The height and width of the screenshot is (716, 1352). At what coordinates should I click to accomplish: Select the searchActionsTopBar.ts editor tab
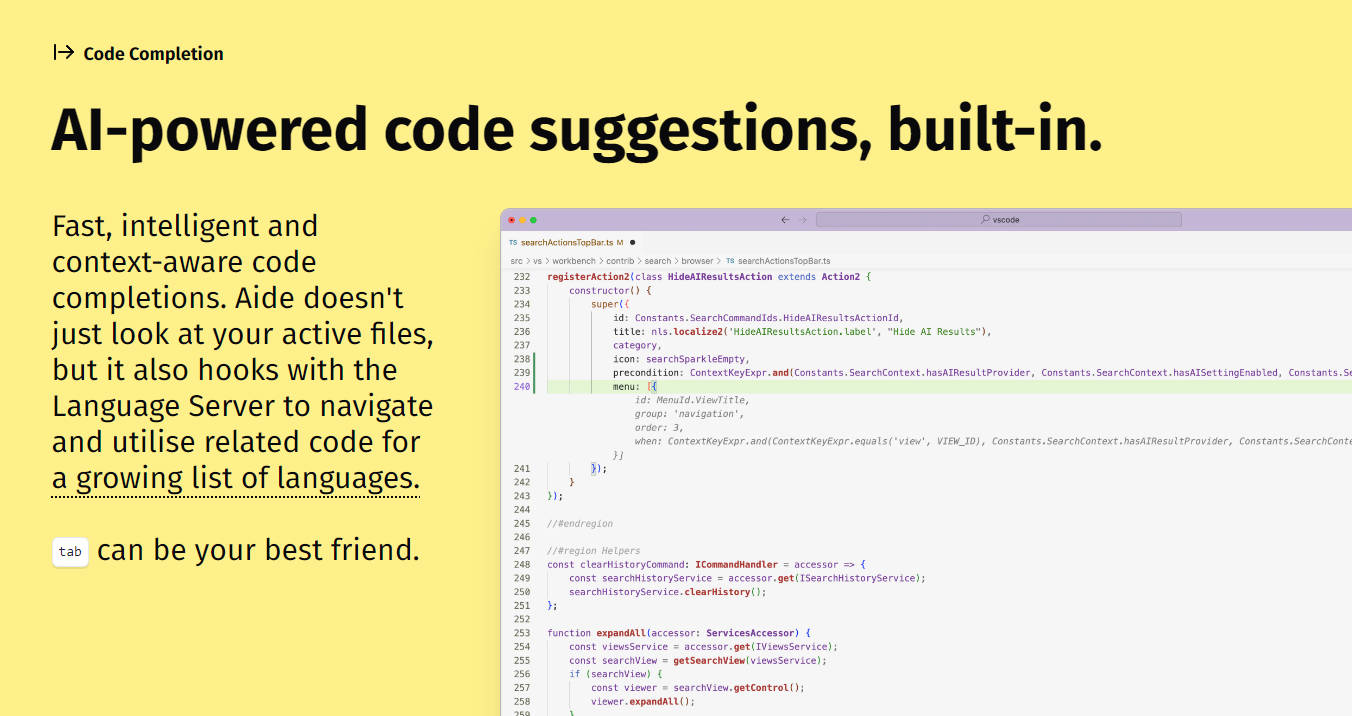[567, 243]
